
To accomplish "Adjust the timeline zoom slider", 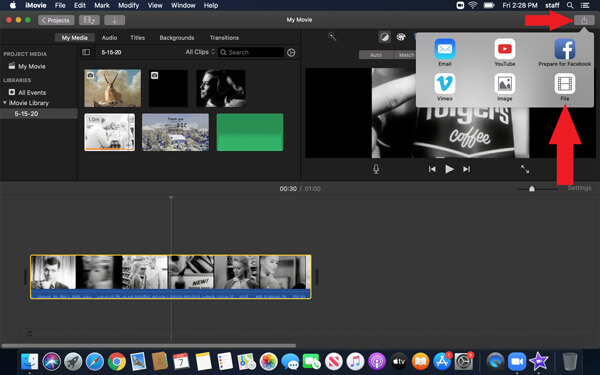I will tap(532, 189).
